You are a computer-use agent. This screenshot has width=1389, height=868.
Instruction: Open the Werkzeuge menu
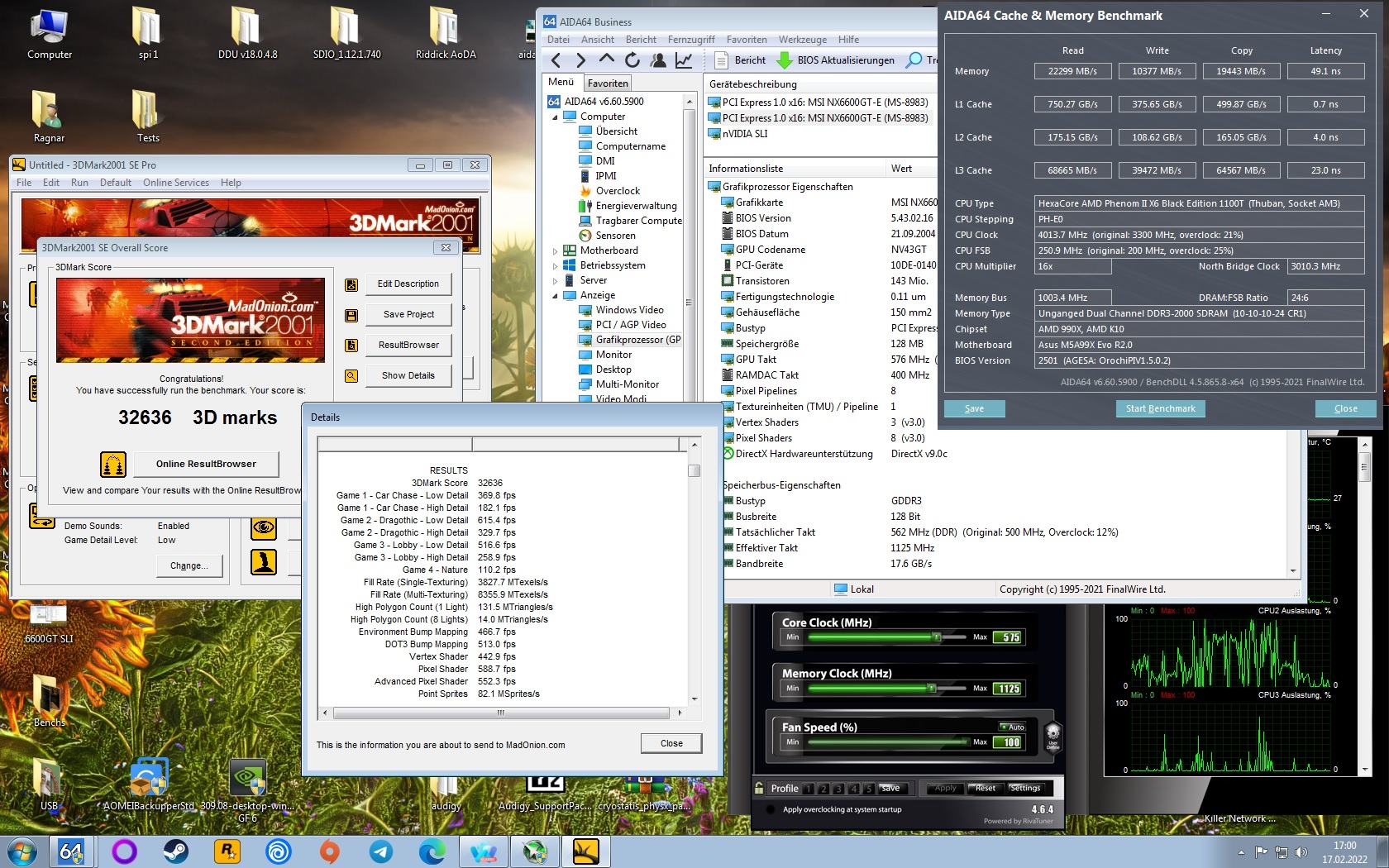(x=802, y=40)
